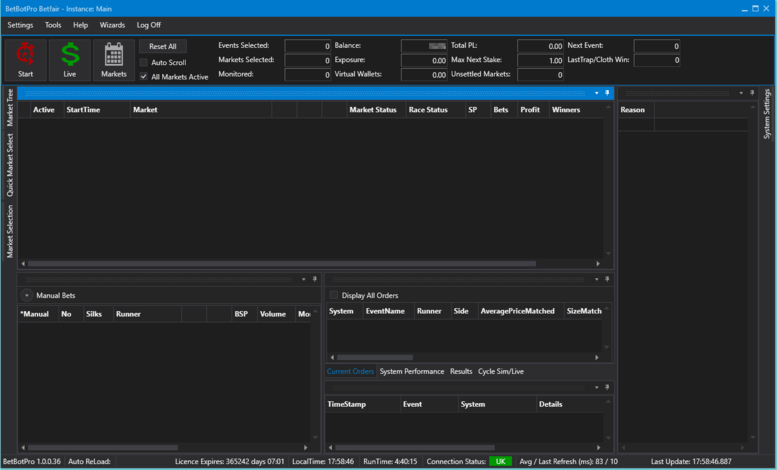Open the Help menu

click(80, 25)
